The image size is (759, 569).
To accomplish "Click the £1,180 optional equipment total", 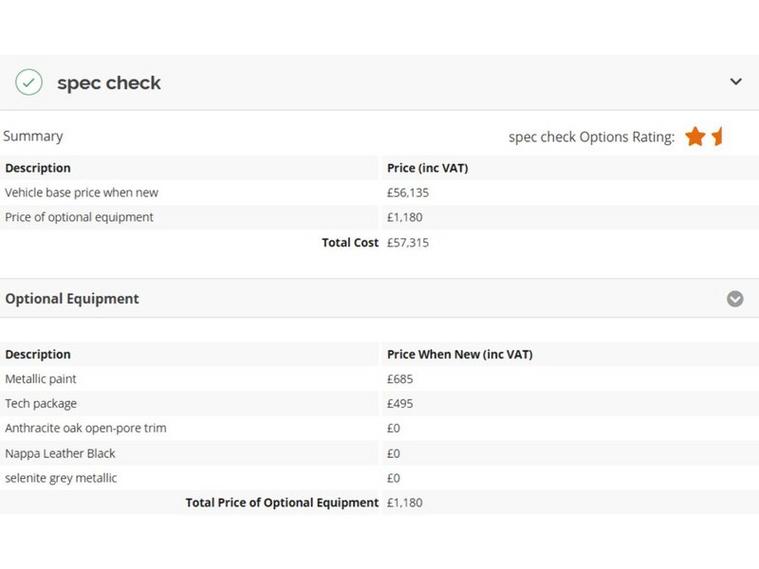I will [405, 503].
